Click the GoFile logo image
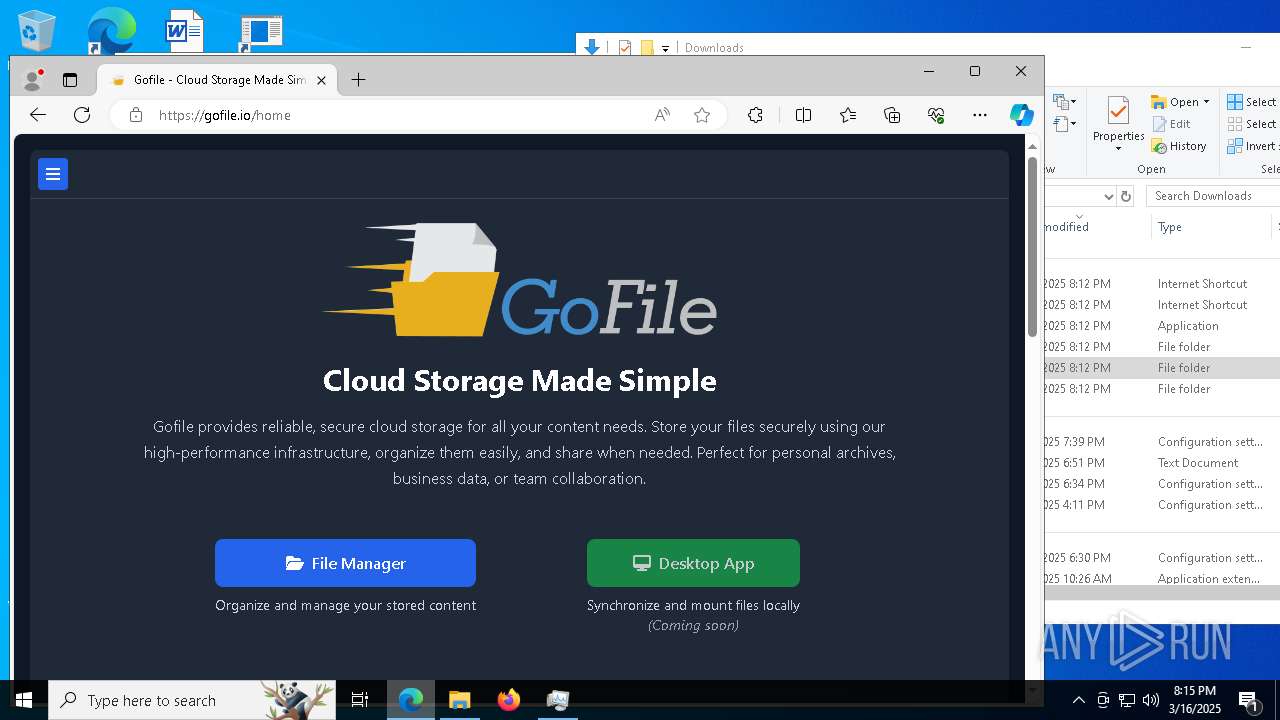 pyautogui.click(x=520, y=280)
